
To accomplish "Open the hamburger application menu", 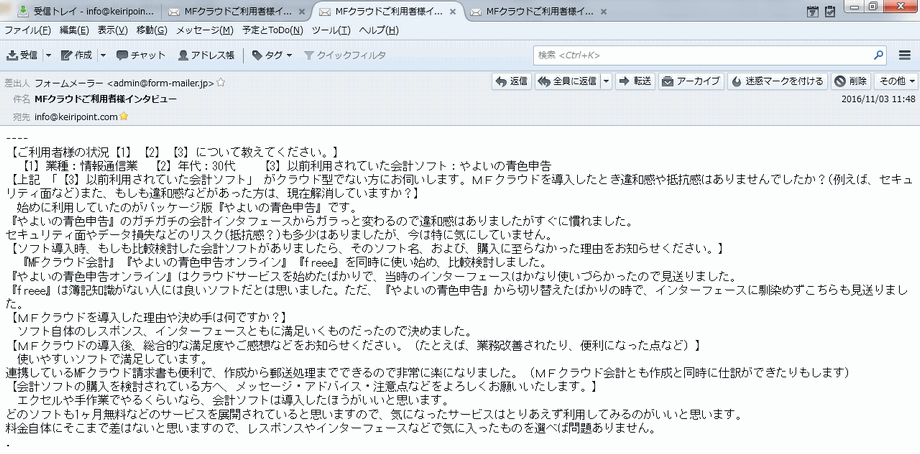I will pyautogui.click(x=904, y=55).
